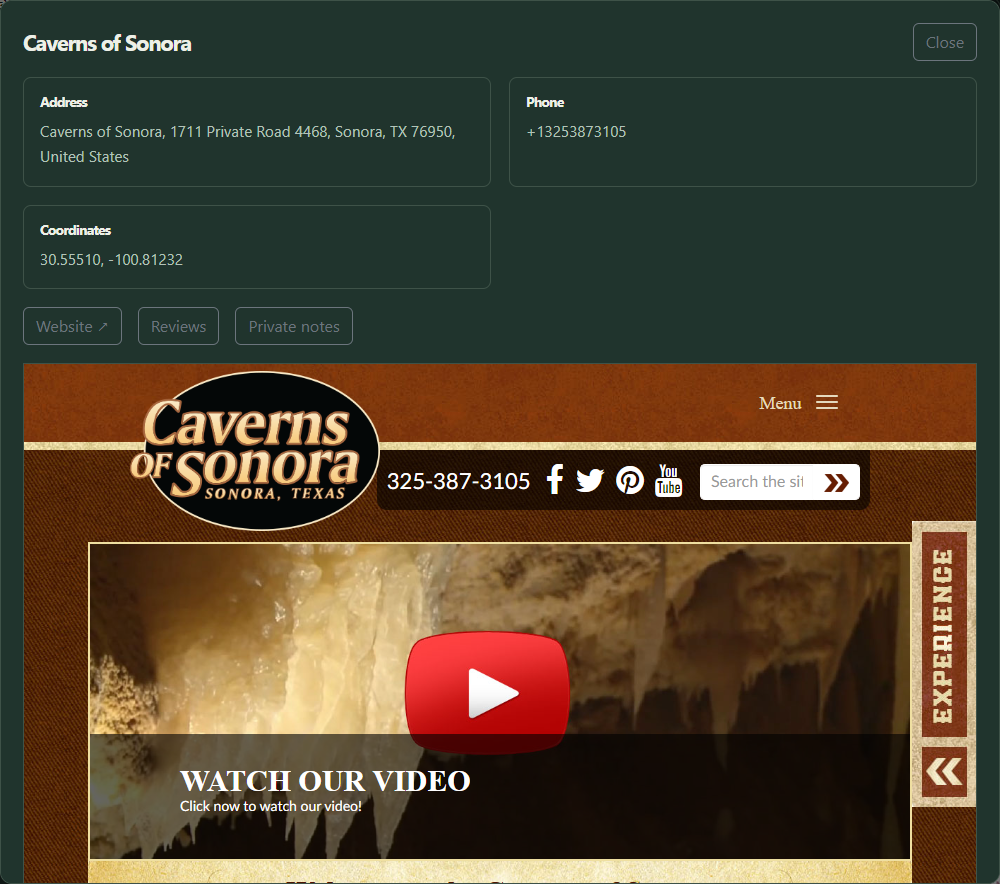The width and height of the screenshot is (1000, 884).
Task: Play the video with red play button
Action: (x=487, y=693)
